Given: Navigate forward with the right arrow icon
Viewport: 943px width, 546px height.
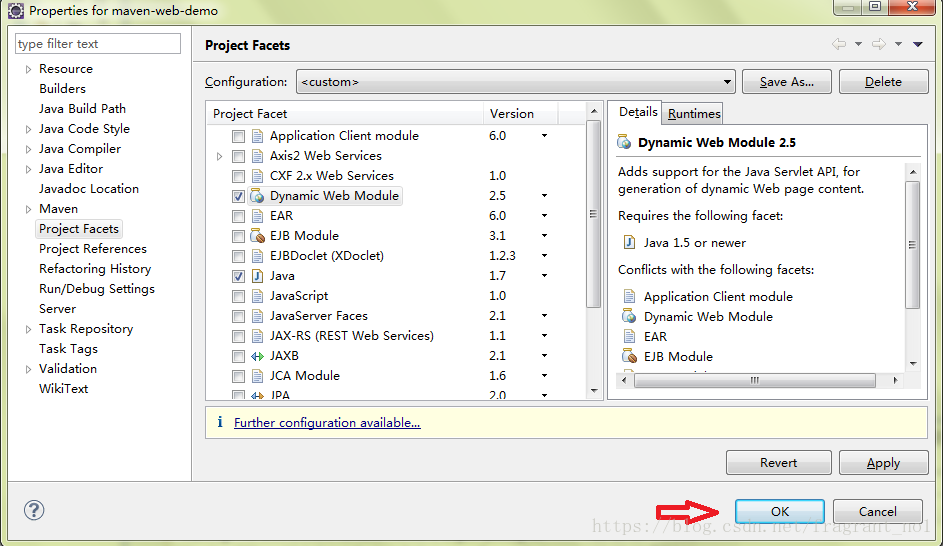Looking at the screenshot, I should [879, 44].
